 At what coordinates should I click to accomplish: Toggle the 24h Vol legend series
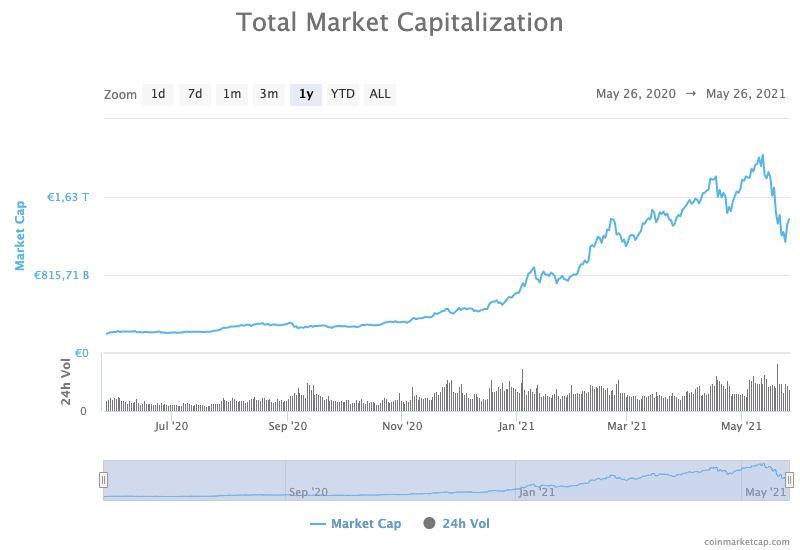point(466,523)
